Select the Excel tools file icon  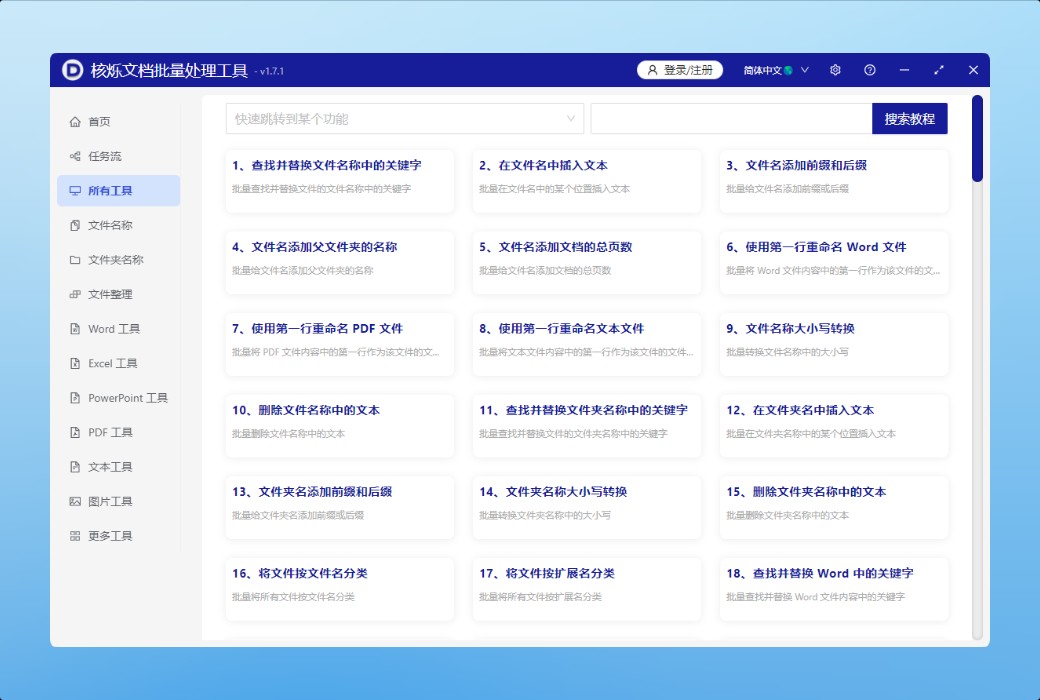75,364
